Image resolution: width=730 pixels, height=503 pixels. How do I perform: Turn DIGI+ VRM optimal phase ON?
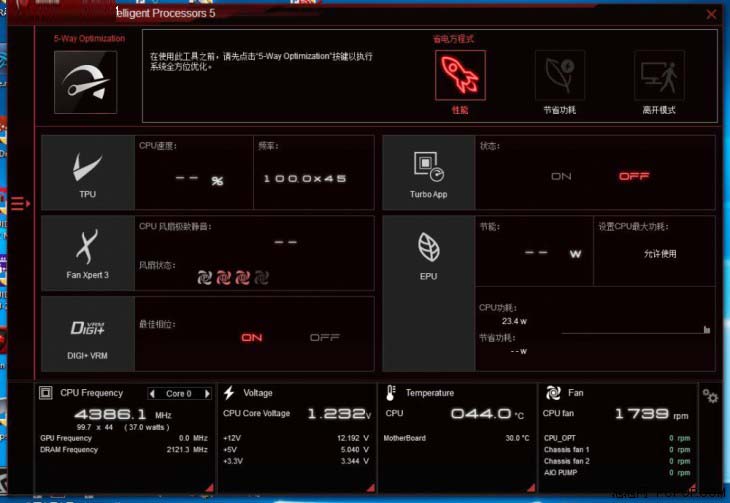tap(251, 337)
